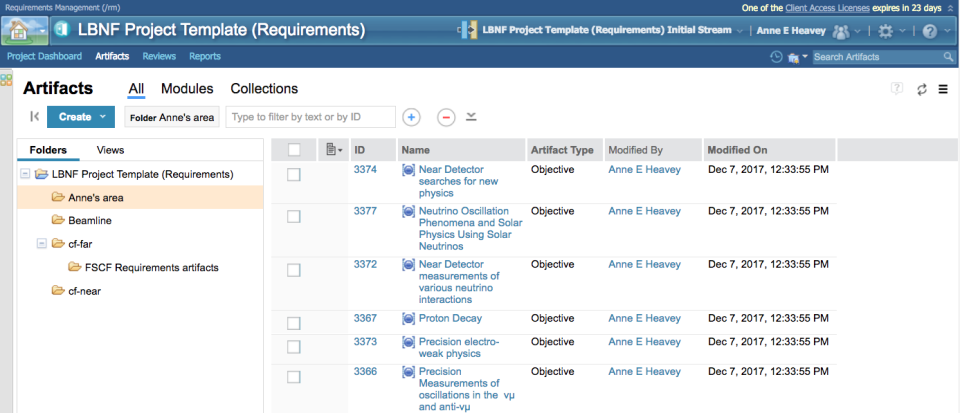Check the box for artifact 3374
Viewport: 960px width, 413px height.
click(294, 175)
